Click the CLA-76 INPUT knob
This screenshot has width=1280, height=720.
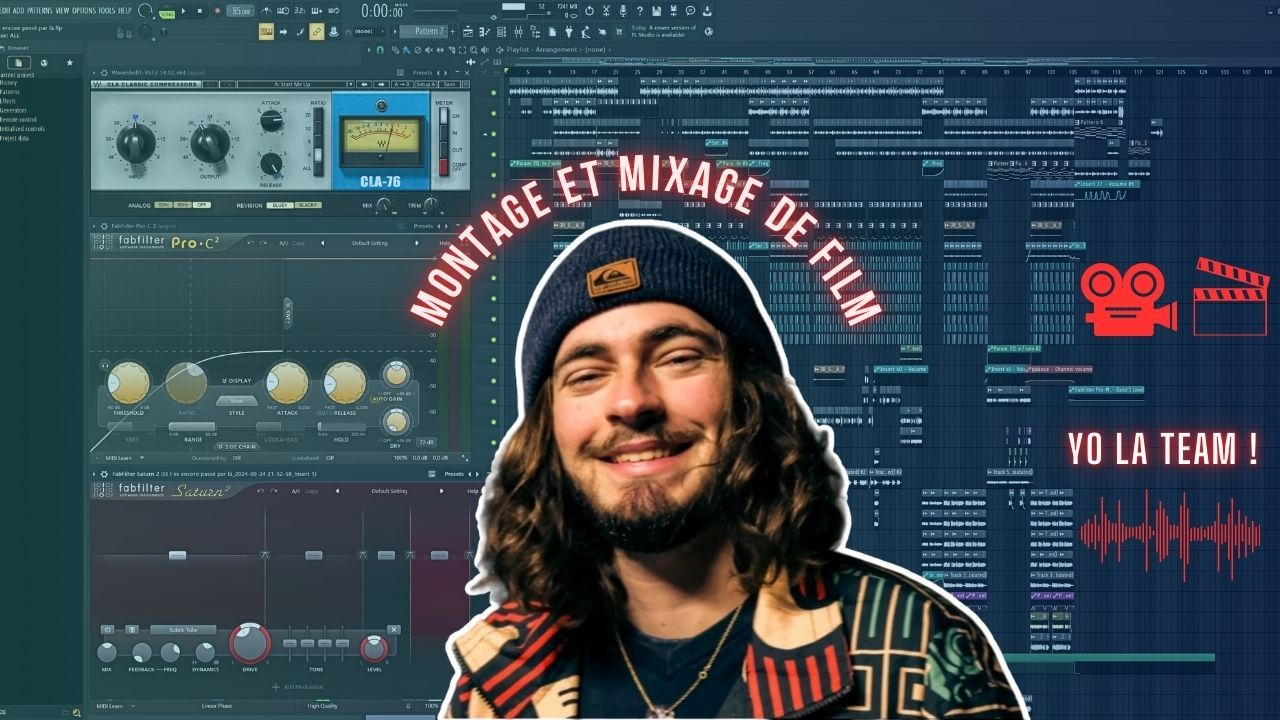coord(136,143)
